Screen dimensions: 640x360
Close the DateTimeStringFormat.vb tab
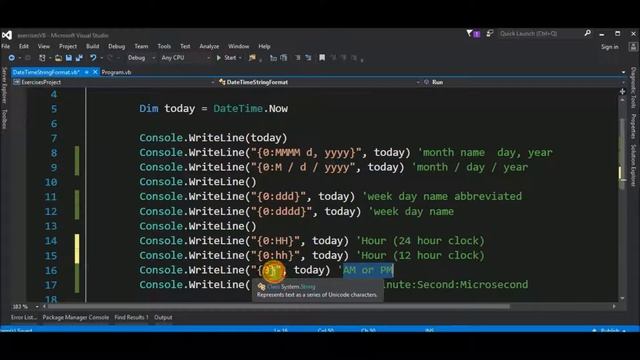tap(95, 72)
